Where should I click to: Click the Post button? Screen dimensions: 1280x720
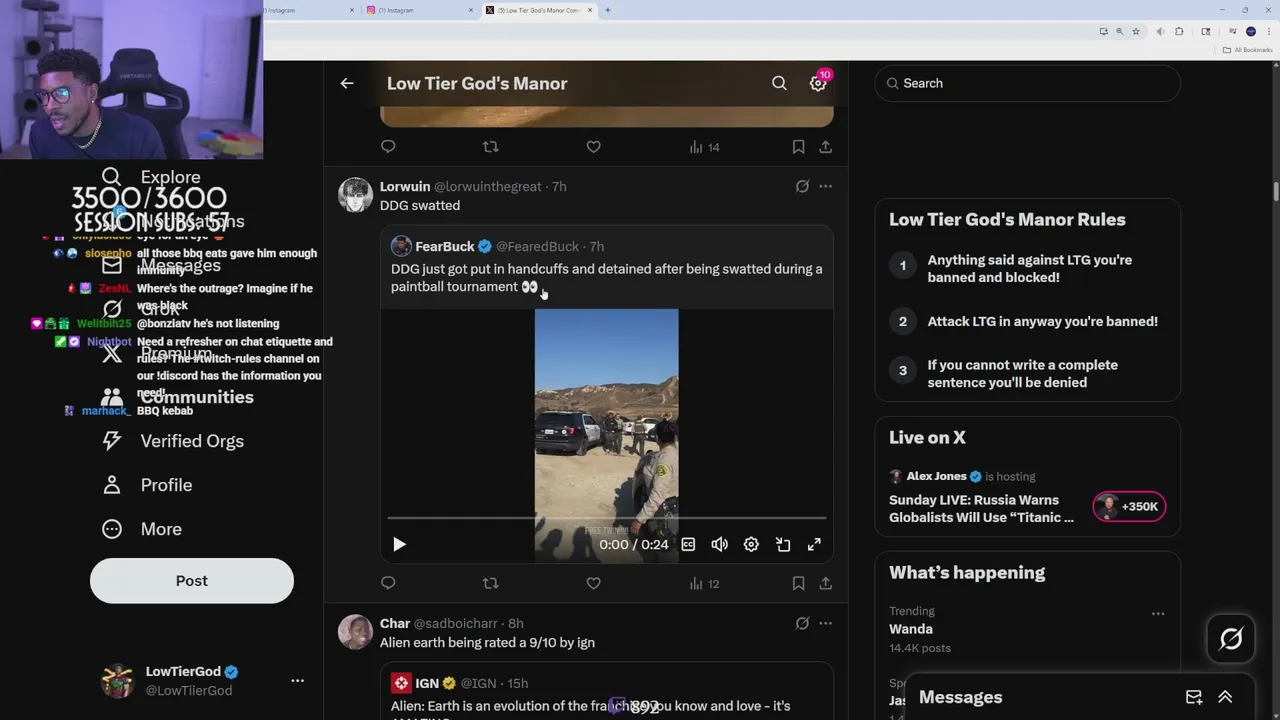coord(192,580)
